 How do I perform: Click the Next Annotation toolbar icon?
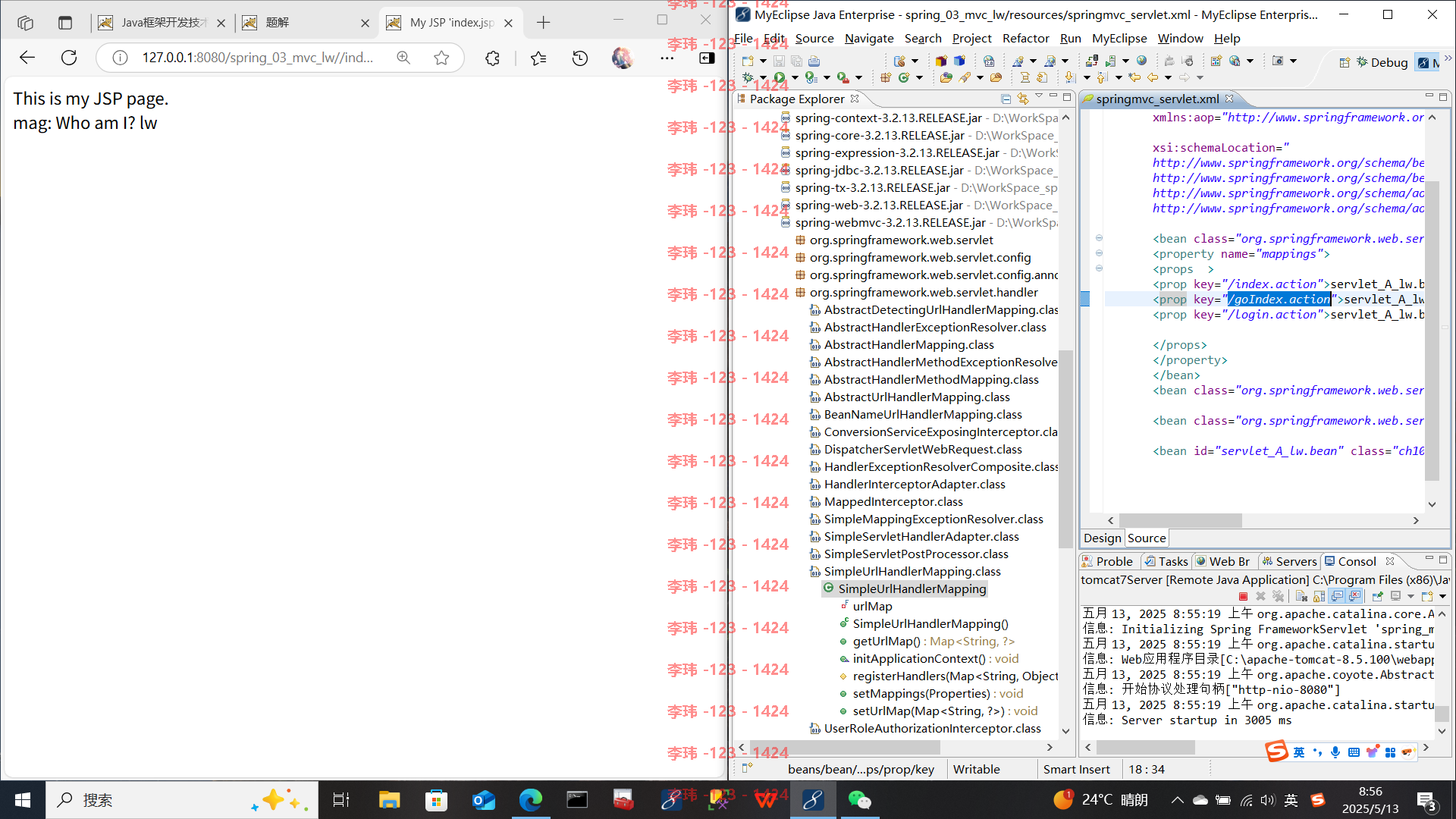(1070, 77)
